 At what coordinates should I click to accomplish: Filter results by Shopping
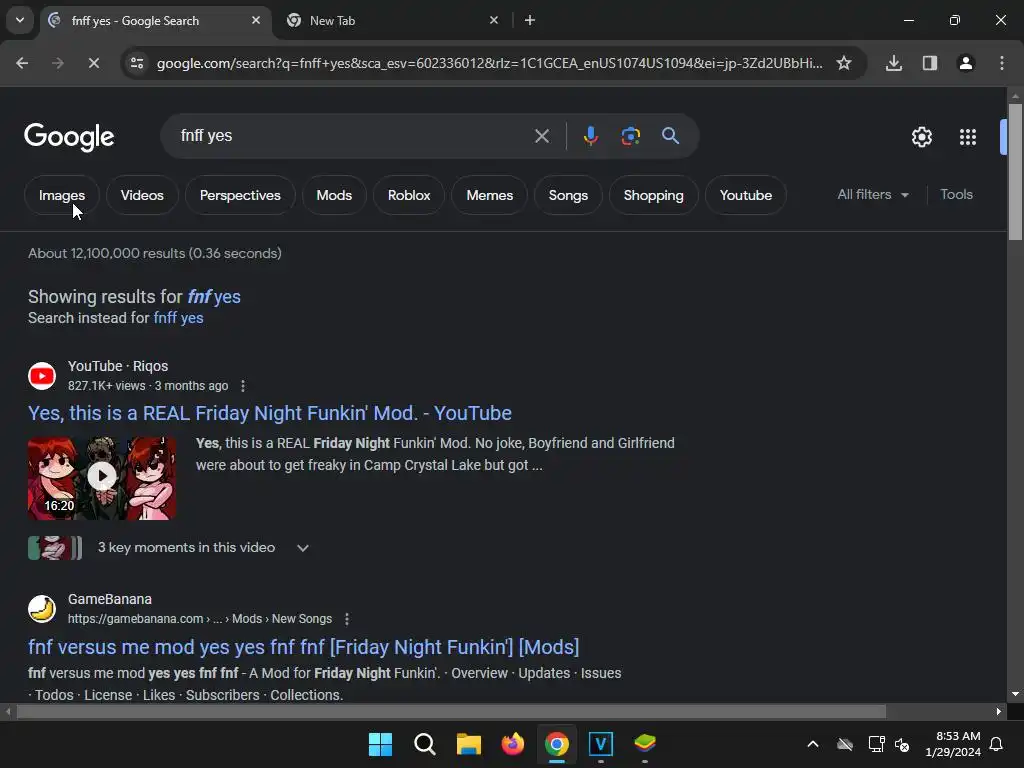click(x=653, y=195)
